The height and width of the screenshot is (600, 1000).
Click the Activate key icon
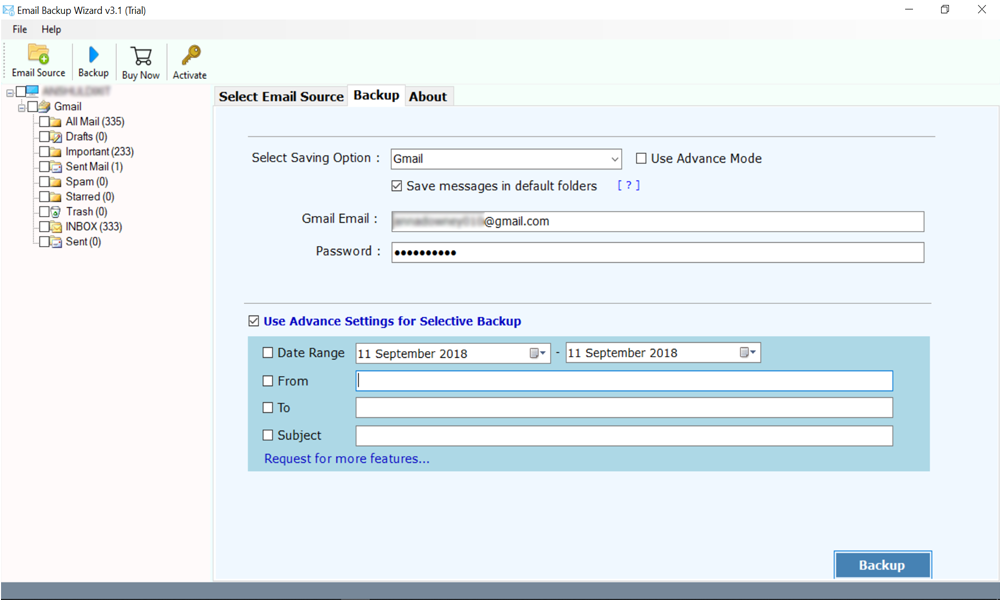[x=191, y=55]
